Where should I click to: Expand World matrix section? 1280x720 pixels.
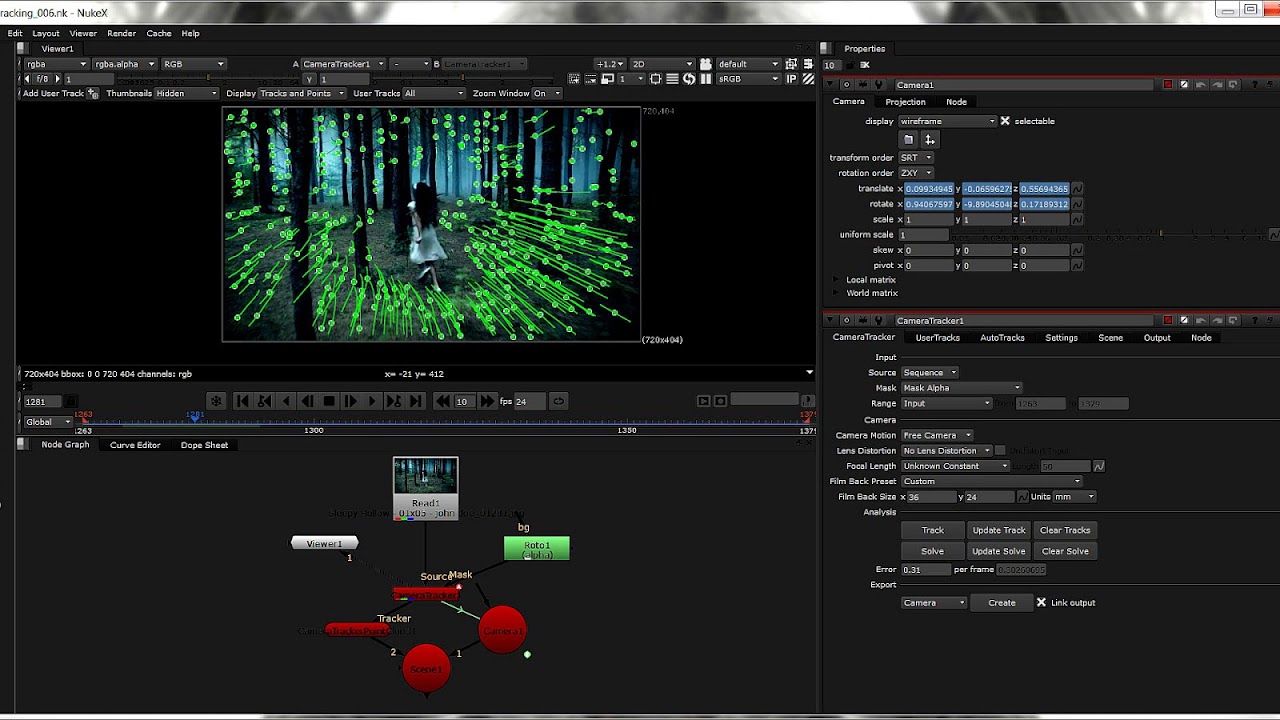click(836, 293)
